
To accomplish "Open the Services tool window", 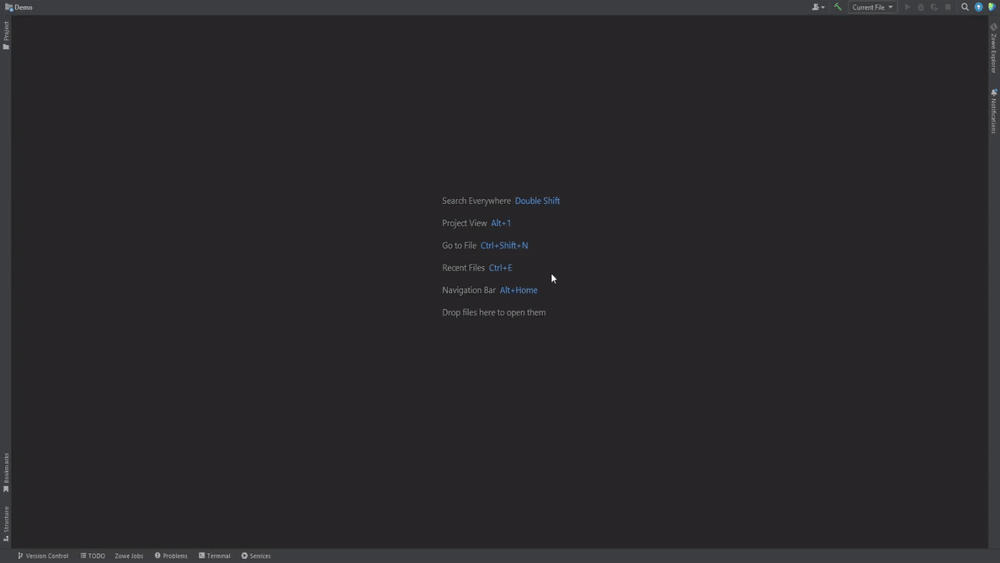I will click(256, 556).
